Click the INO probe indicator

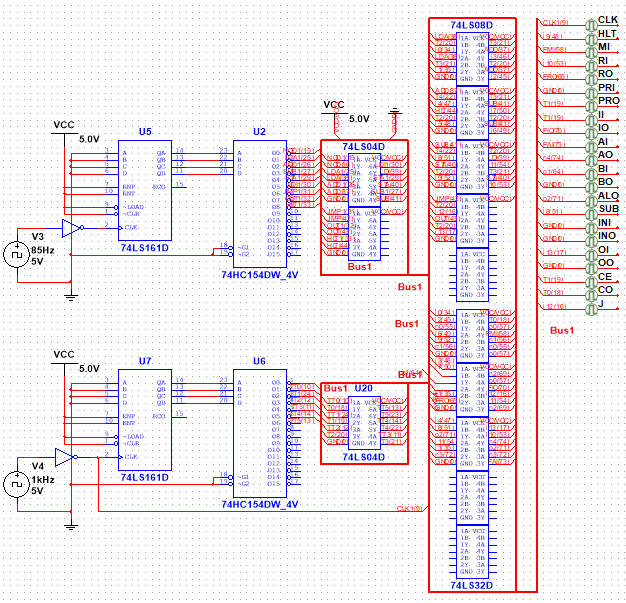[591, 242]
